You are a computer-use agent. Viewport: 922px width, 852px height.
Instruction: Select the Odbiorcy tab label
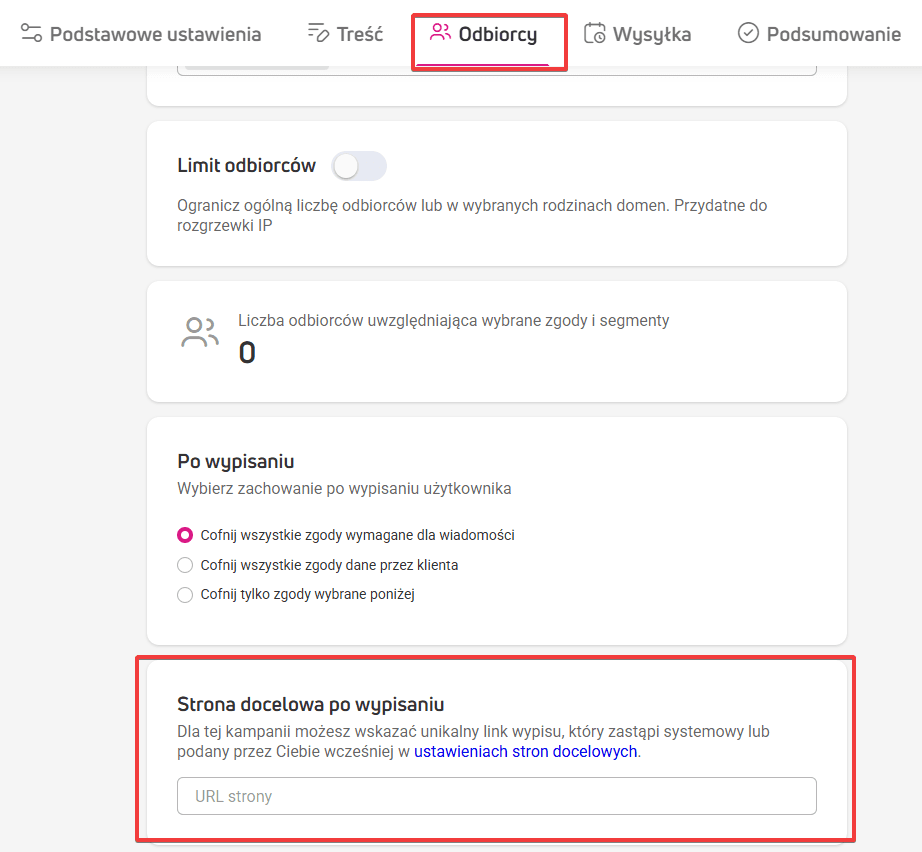497,34
